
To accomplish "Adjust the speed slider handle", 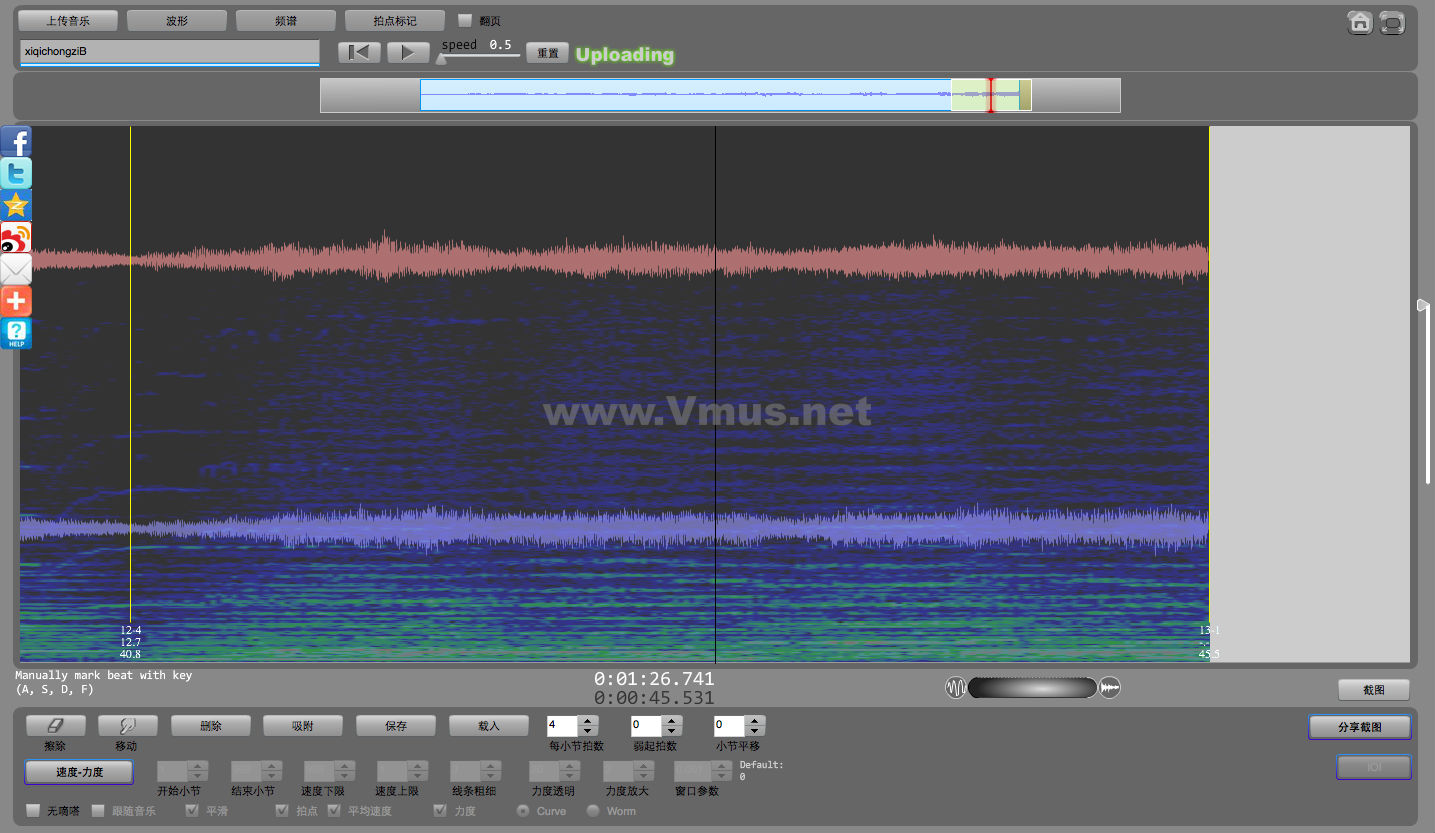I will (x=441, y=58).
